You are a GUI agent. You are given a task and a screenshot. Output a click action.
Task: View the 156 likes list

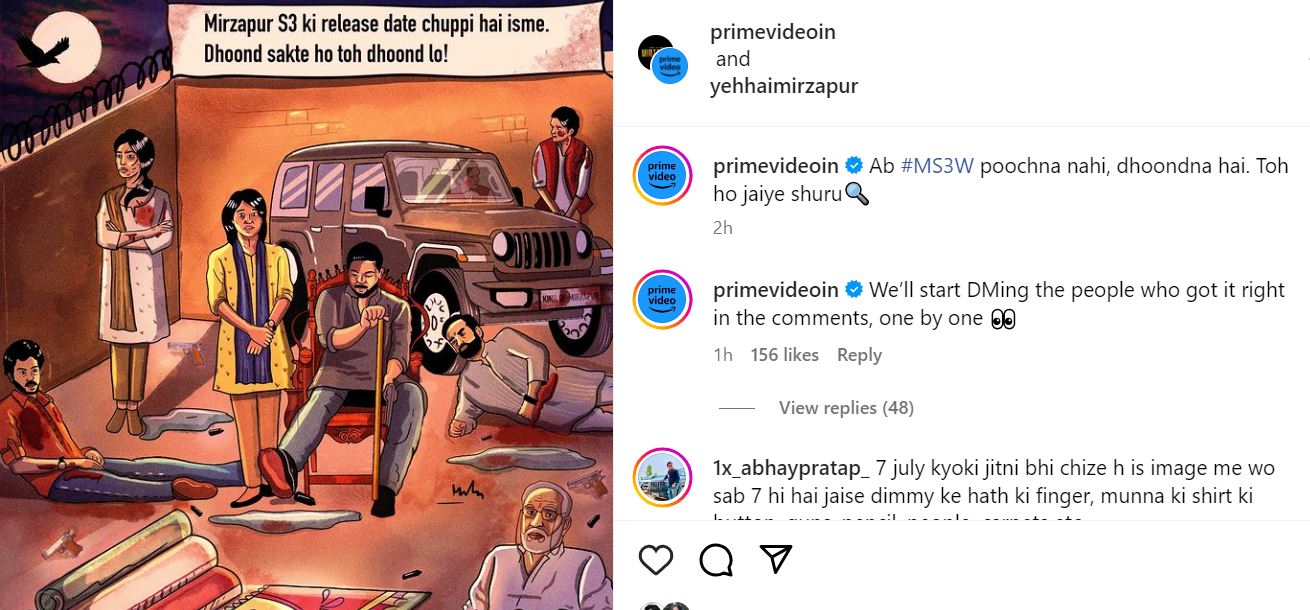click(784, 355)
